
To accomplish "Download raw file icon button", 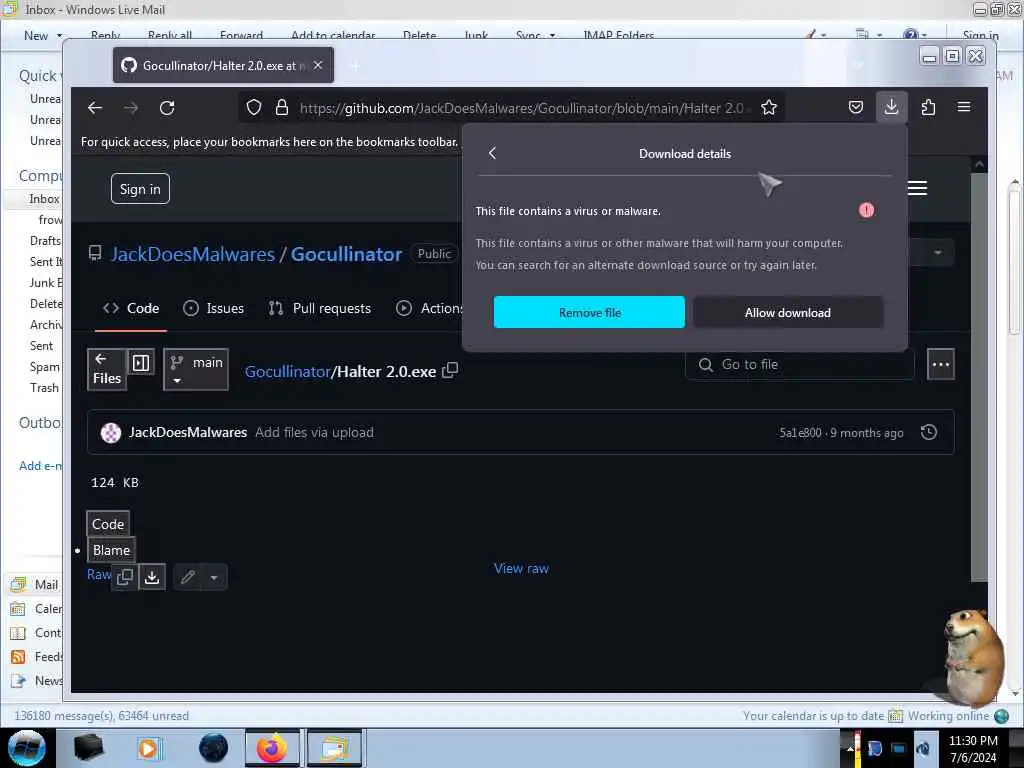I will 152,577.
